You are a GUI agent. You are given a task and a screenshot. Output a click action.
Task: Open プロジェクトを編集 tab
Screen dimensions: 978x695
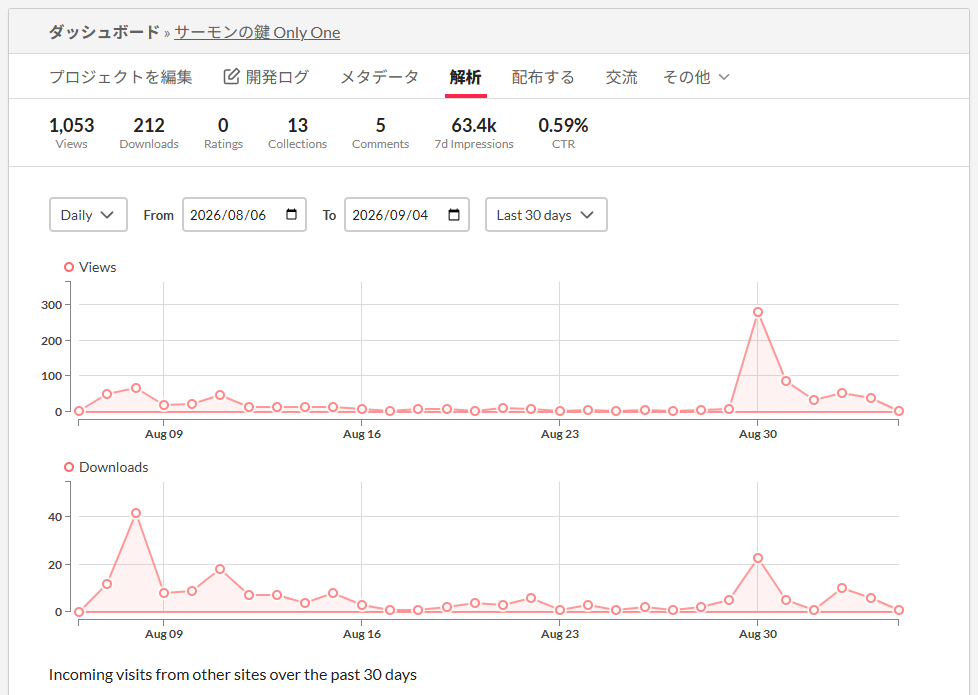tap(120, 77)
